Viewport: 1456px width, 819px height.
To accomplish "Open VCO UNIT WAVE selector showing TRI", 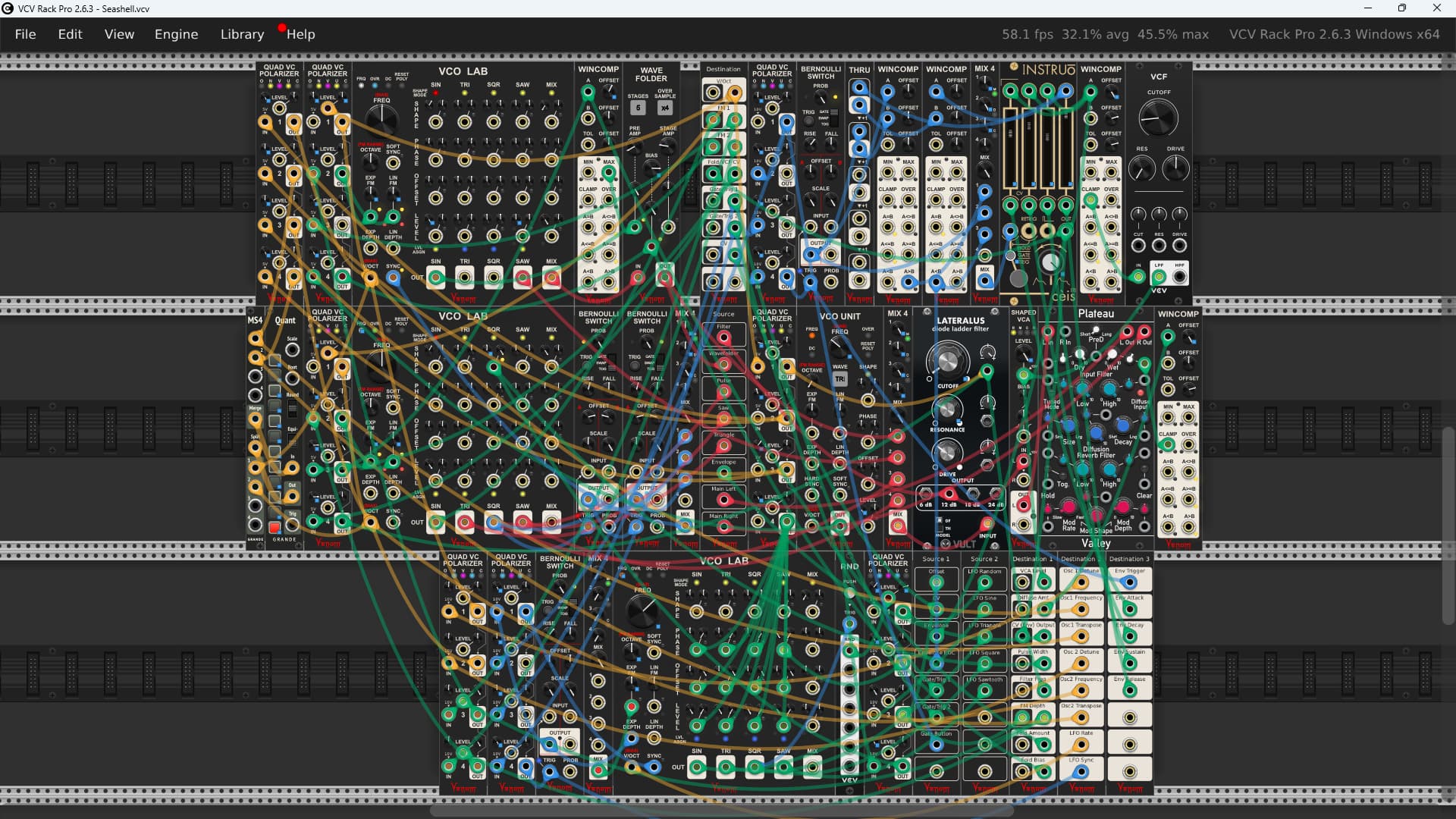I will coord(839,378).
